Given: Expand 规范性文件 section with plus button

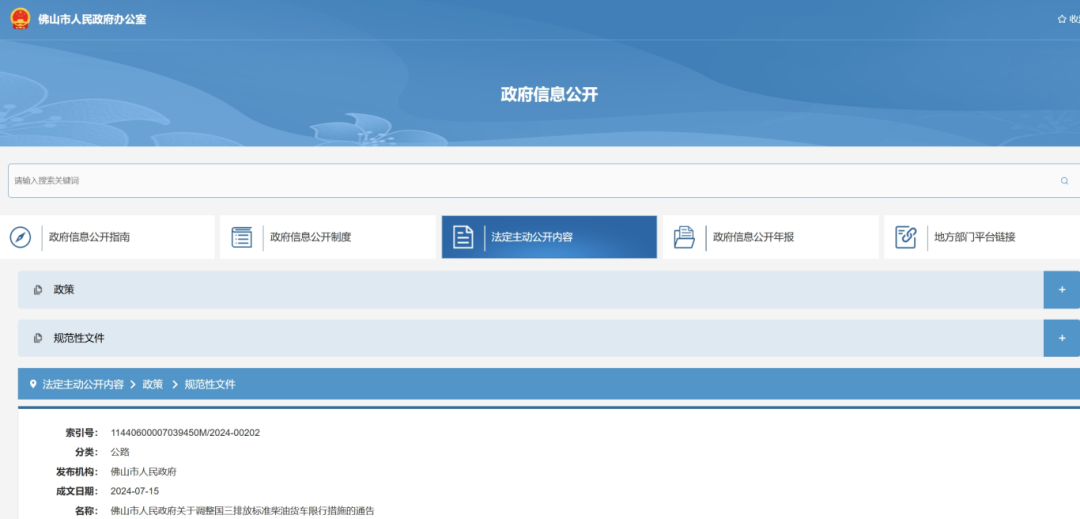Looking at the screenshot, I should coord(1061,338).
